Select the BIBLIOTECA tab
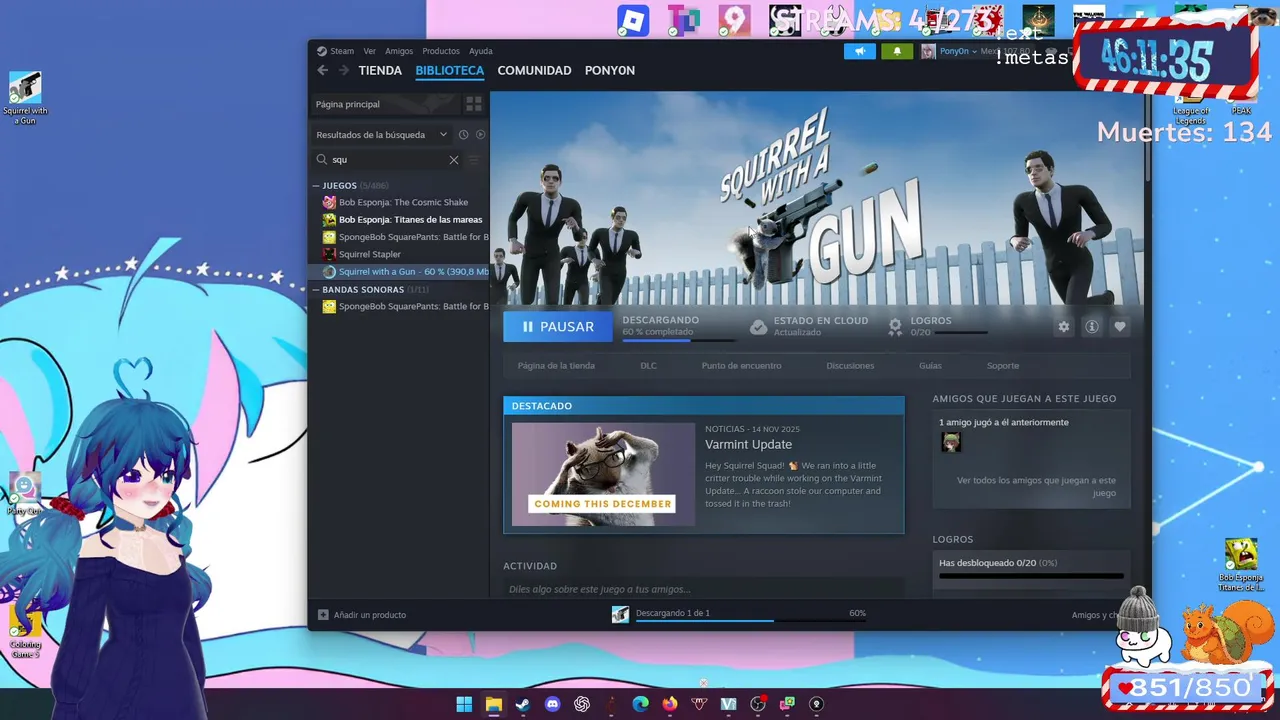The image size is (1280, 720). point(450,70)
